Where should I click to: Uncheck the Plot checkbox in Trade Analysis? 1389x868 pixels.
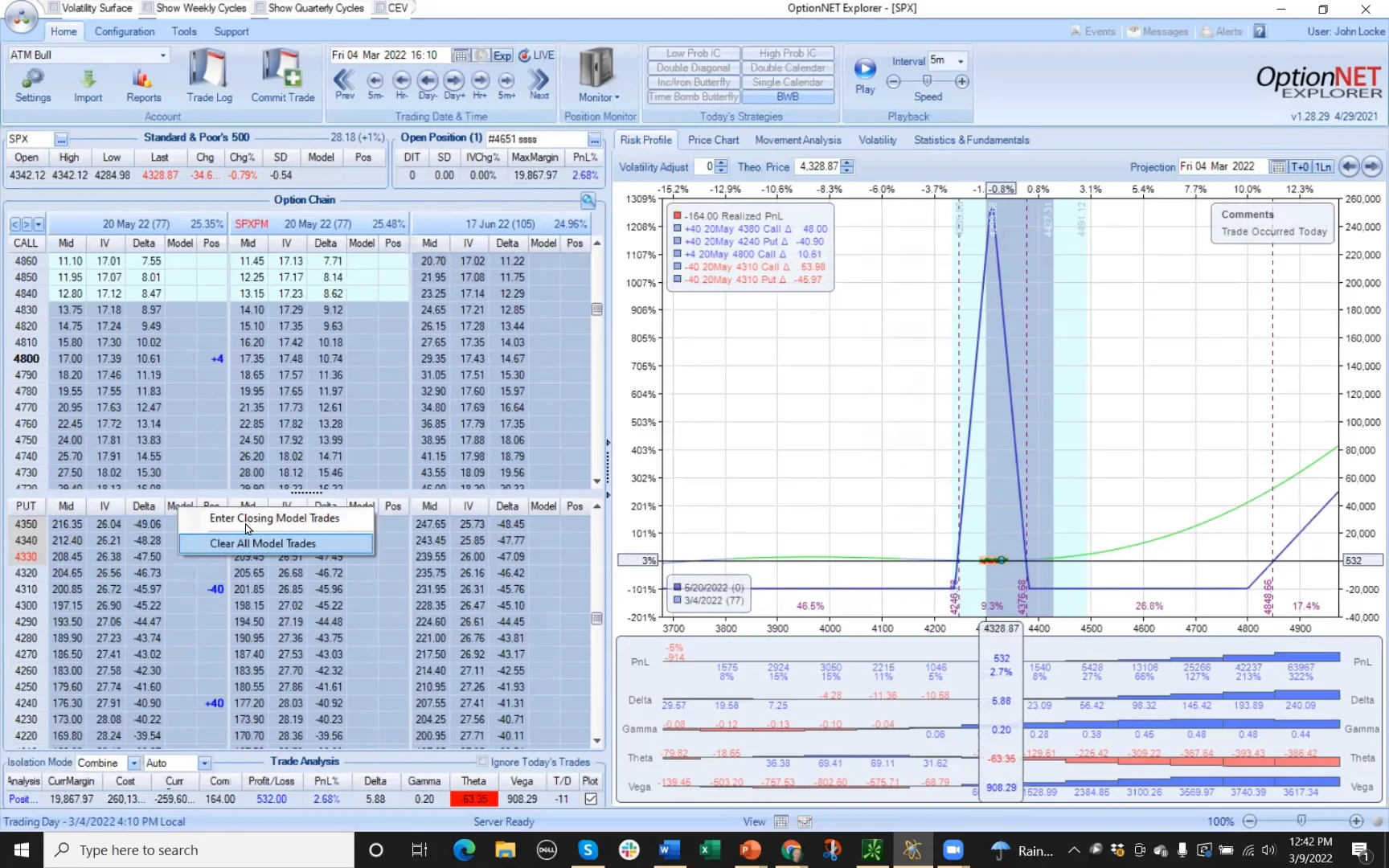(591, 799)
